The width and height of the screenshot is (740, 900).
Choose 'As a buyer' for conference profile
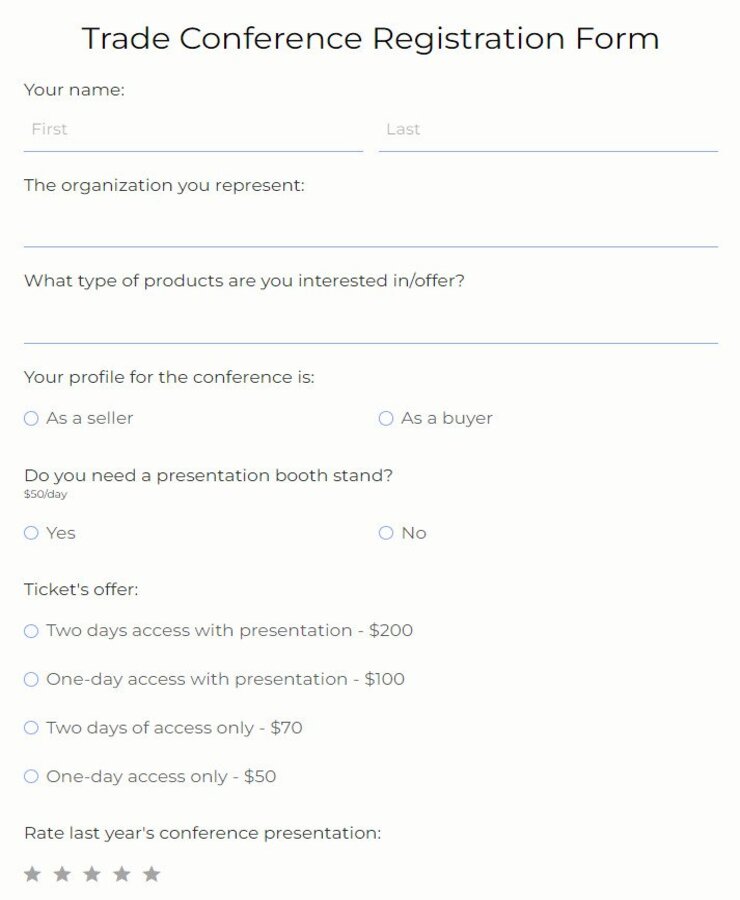click(385, 418)
